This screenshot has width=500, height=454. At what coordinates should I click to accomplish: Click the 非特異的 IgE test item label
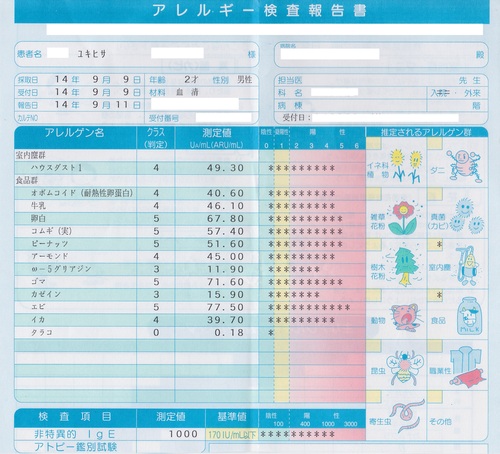(75, 434)
